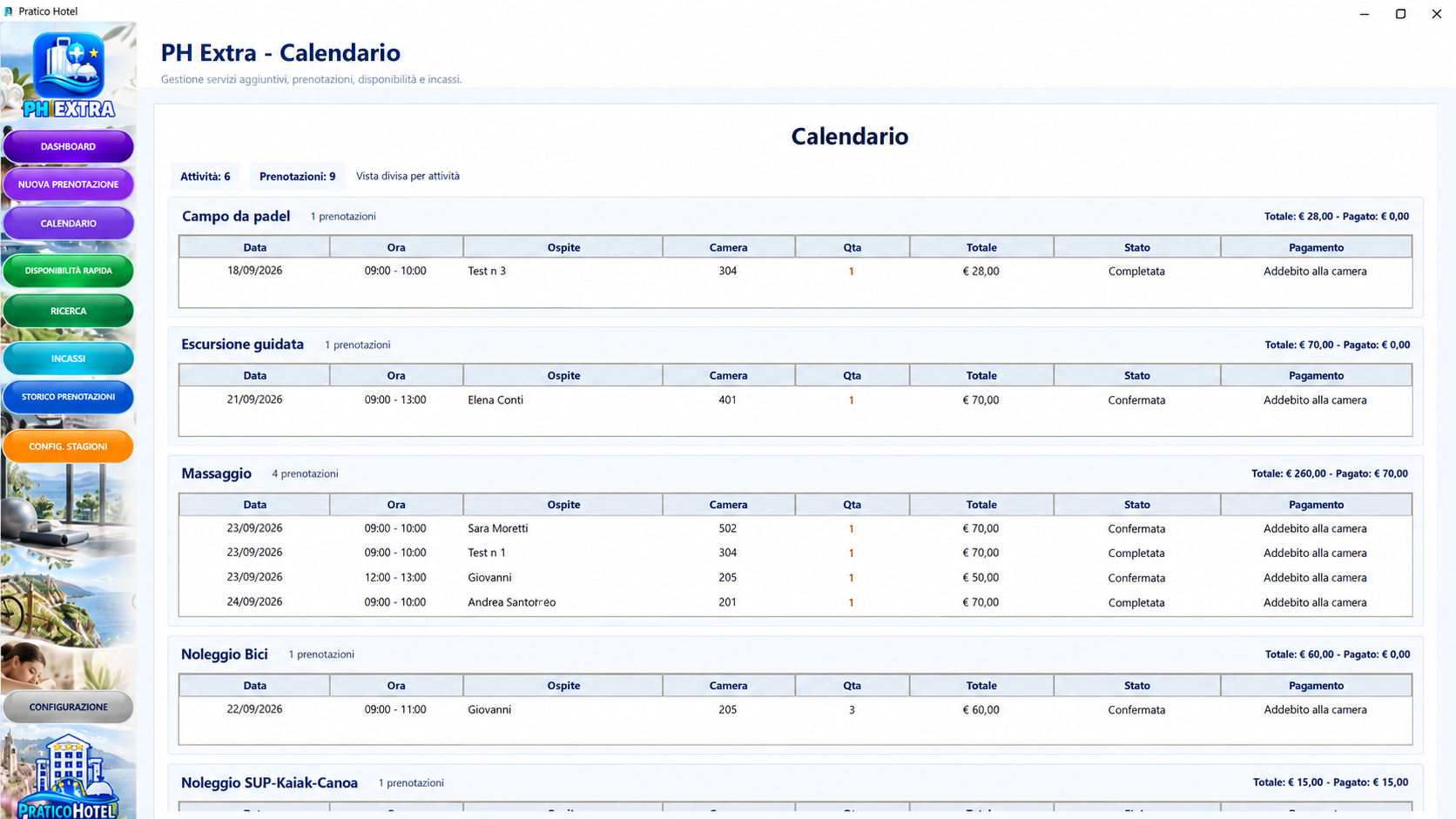Click the Vista divisa per attività label
1456x819 pixels.
click(408, 176)
